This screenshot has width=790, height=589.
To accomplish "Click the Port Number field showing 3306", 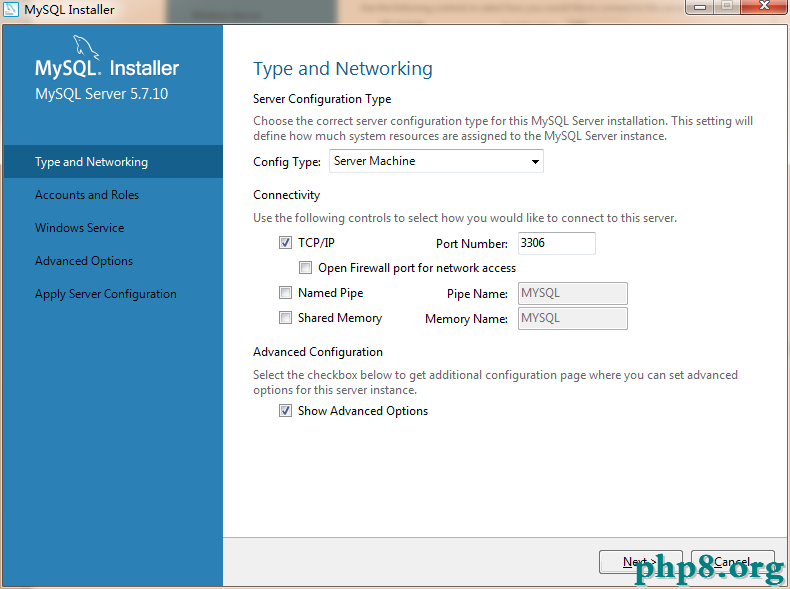I will point(557,243).
